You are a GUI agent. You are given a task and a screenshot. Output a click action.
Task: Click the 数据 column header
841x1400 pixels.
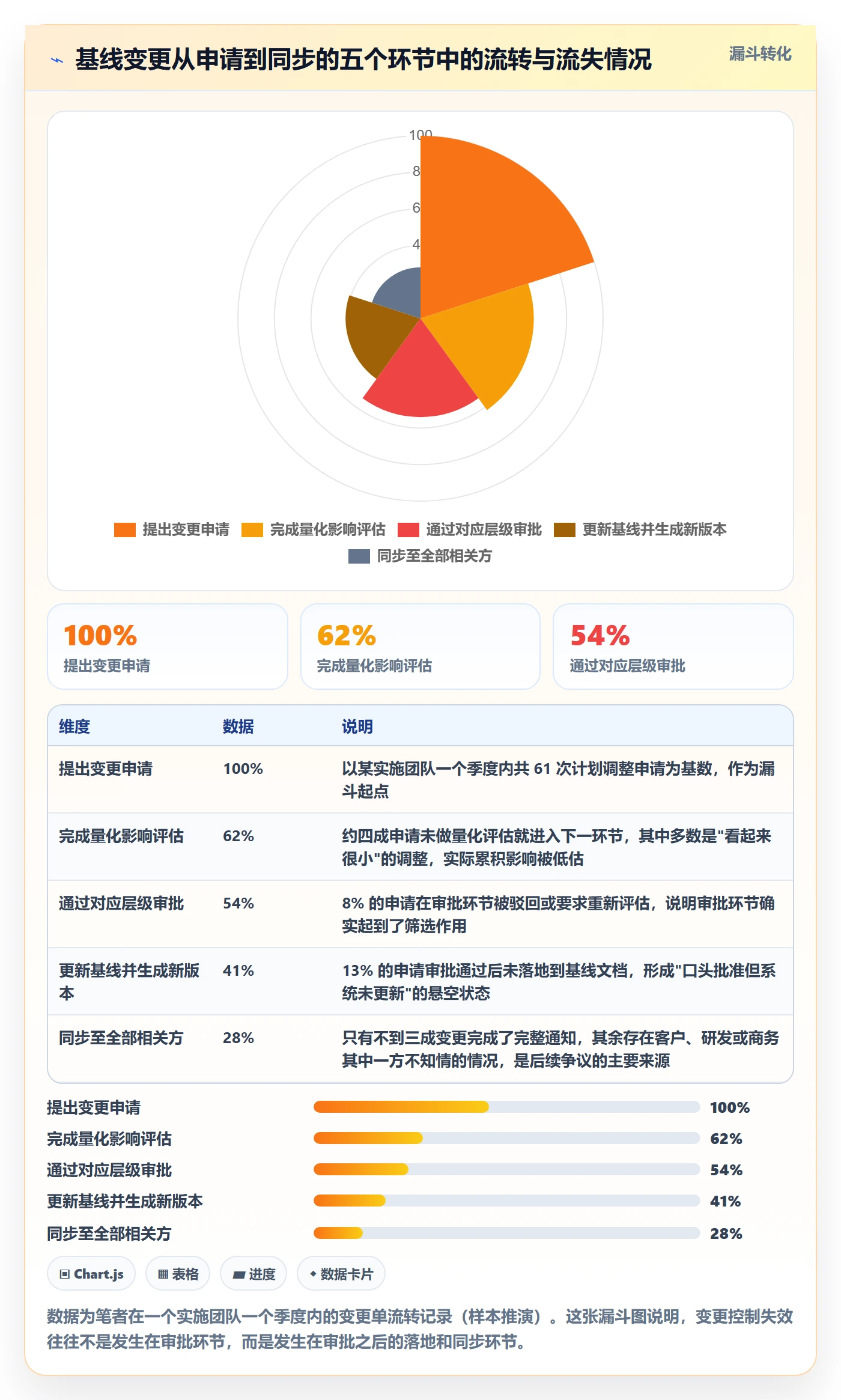tap(238, 726)
